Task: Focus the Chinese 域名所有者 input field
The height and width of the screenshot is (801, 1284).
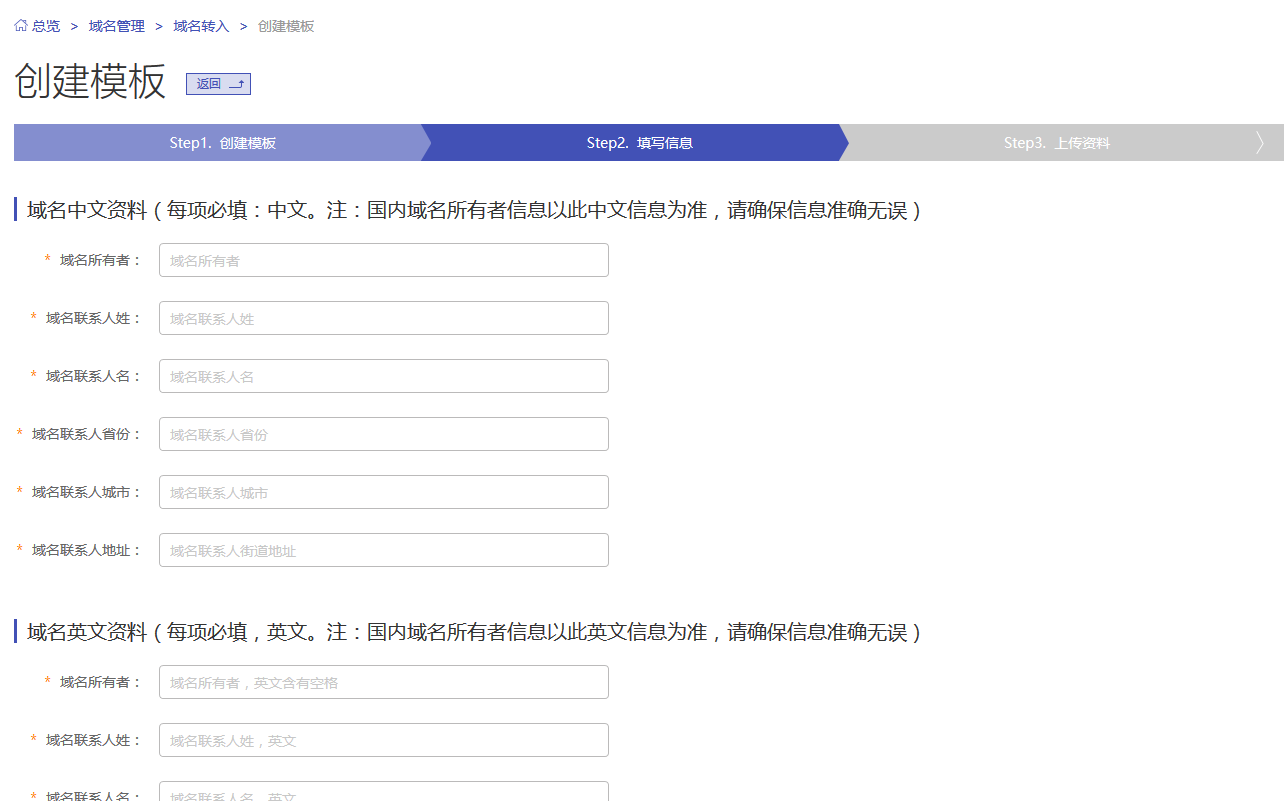Action: pos(383,260)
